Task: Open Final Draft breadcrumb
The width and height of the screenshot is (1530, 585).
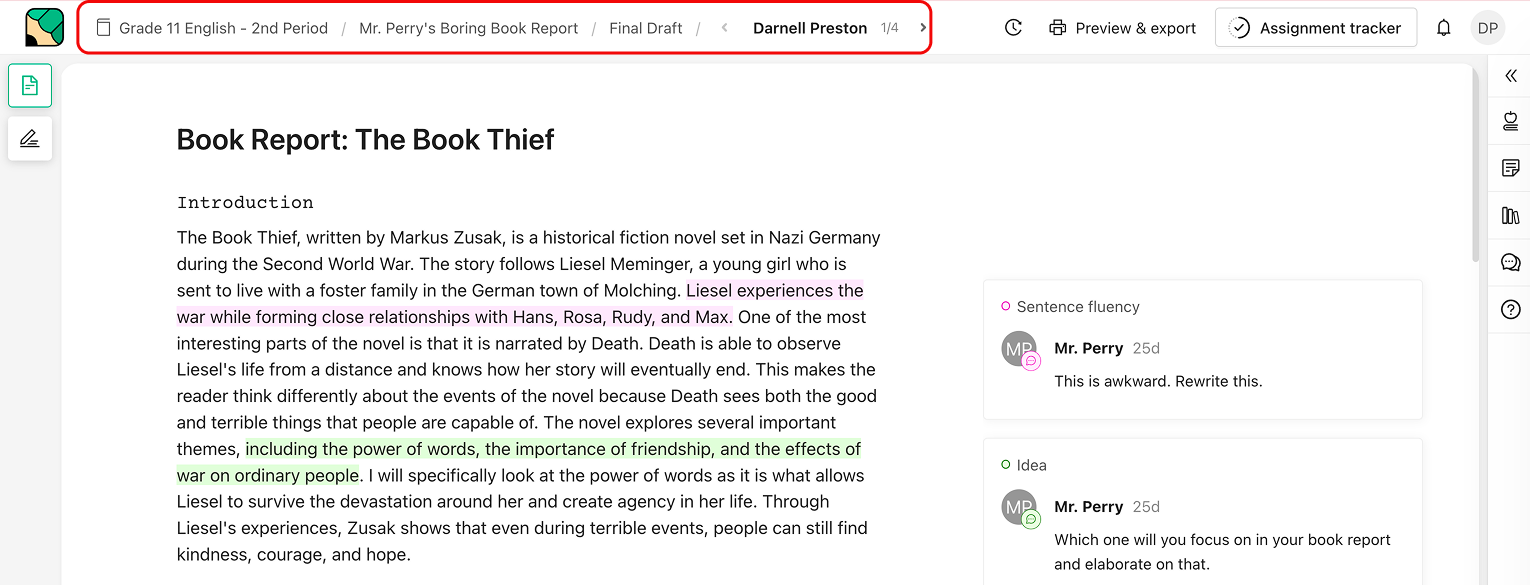Action: point(646,28)
